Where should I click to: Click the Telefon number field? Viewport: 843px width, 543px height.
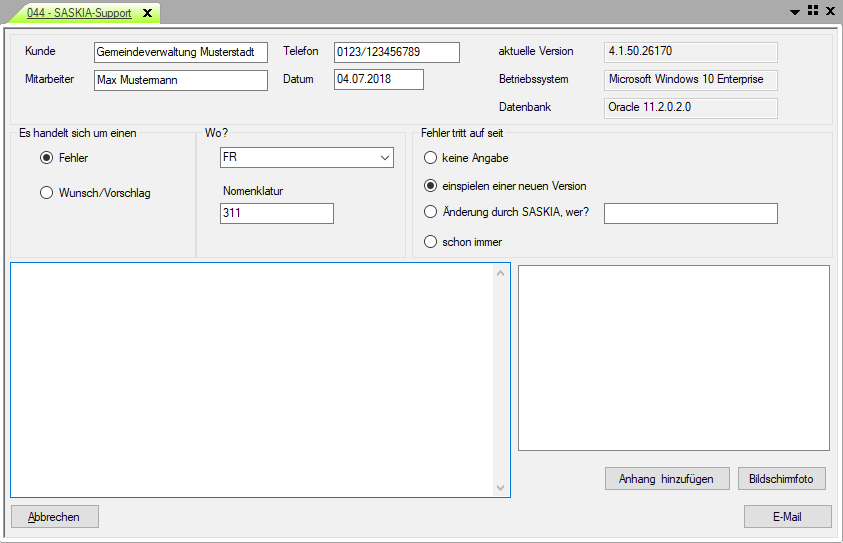[x=396, y=52]
